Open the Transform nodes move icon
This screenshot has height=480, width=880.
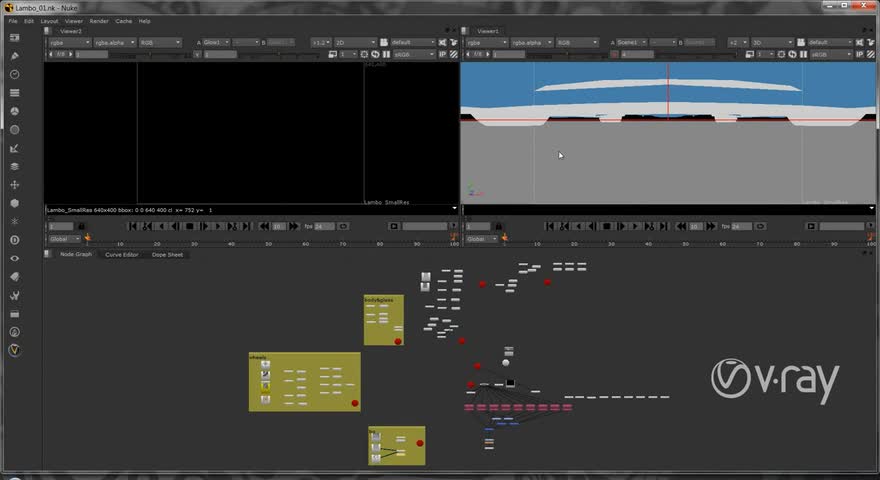[15, 185]
